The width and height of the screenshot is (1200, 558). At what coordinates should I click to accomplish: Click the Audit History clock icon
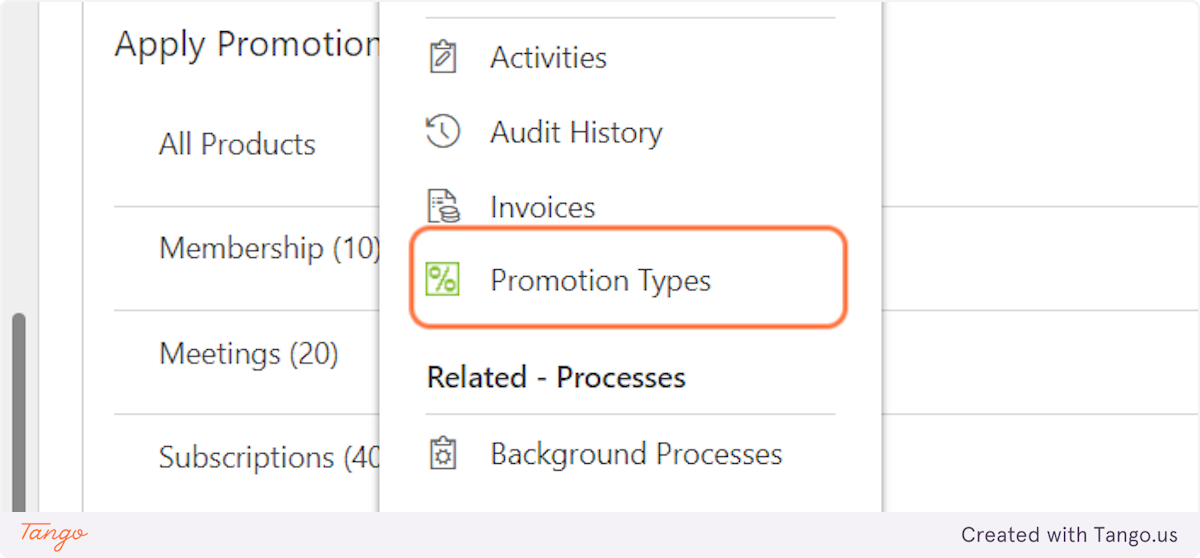442,132
